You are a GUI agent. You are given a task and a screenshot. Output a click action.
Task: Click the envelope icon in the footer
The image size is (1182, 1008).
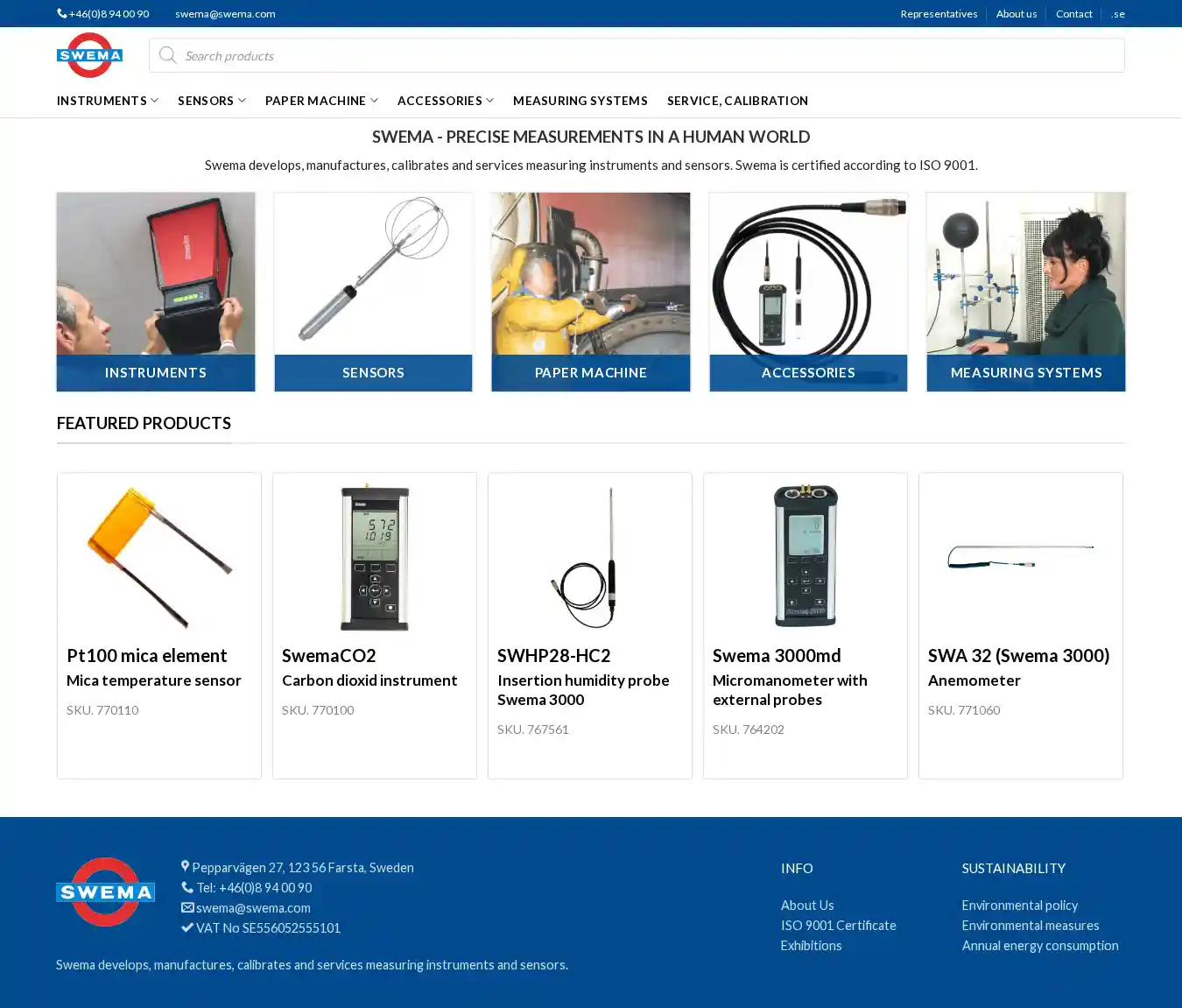(187, 907)
